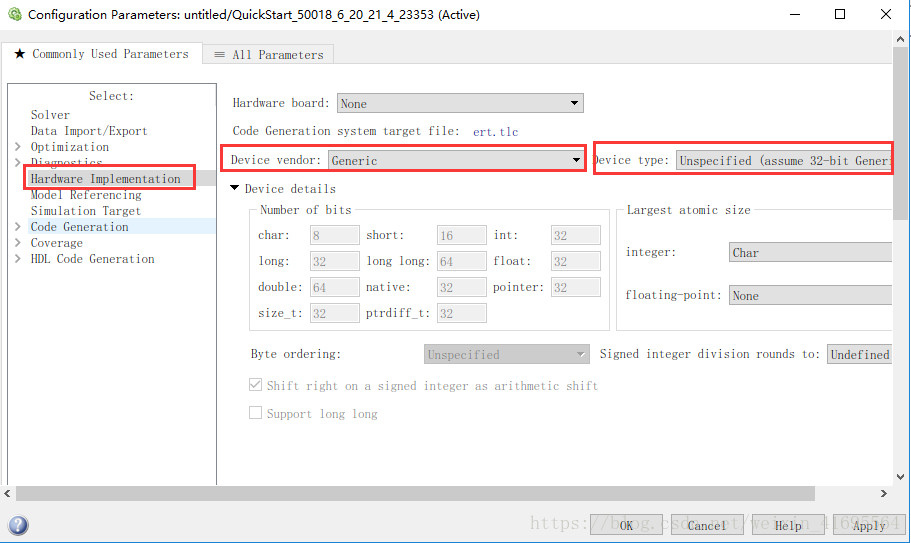Select Data Import/Export in the tree
This screenshot has height=543, width=911.
click(x=89, y=131)
